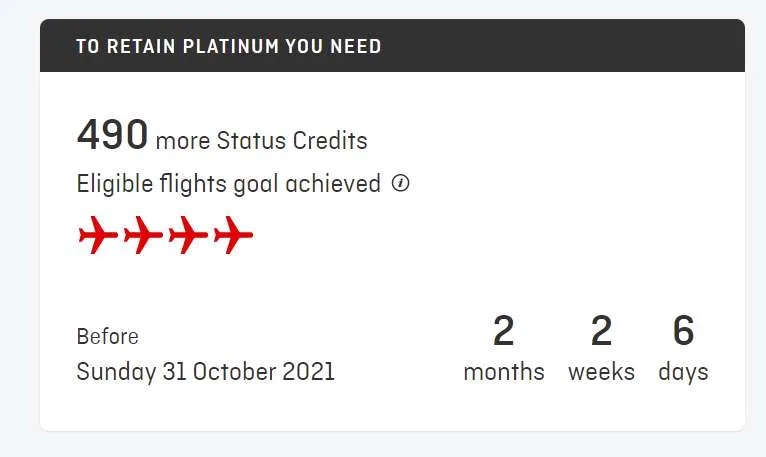Click the weeks countdown number

601,331
